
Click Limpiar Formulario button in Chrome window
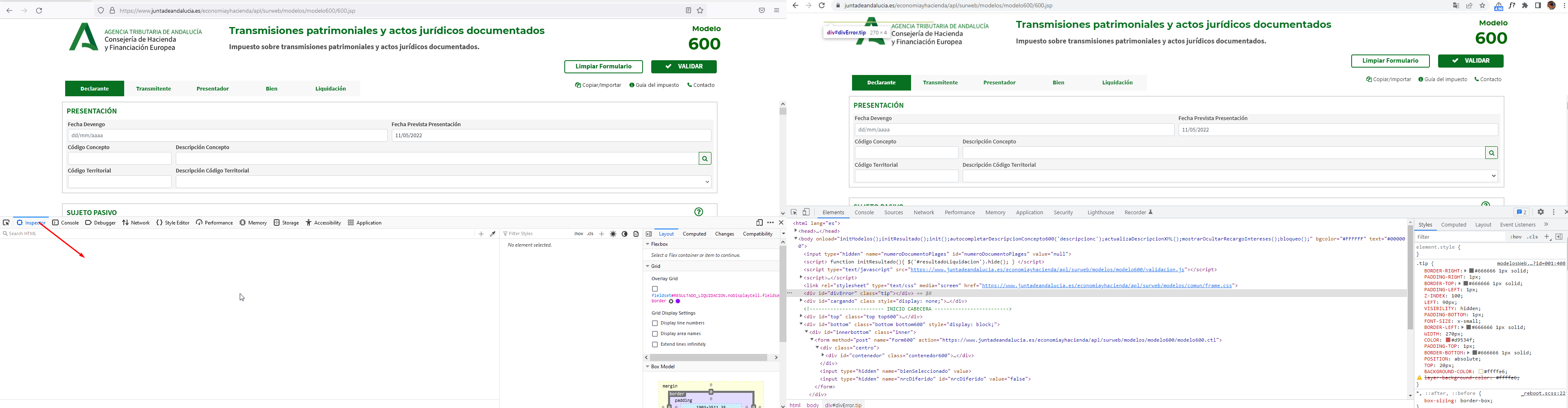(x=1390, y=61)
